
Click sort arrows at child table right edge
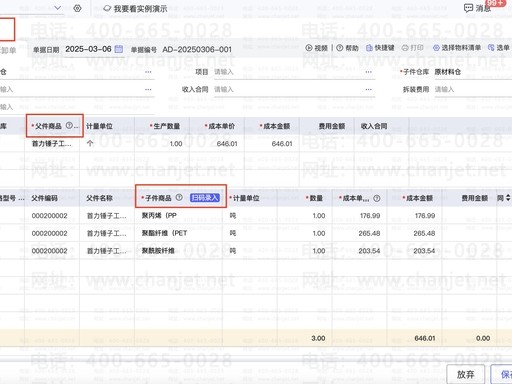coord(508,198)
